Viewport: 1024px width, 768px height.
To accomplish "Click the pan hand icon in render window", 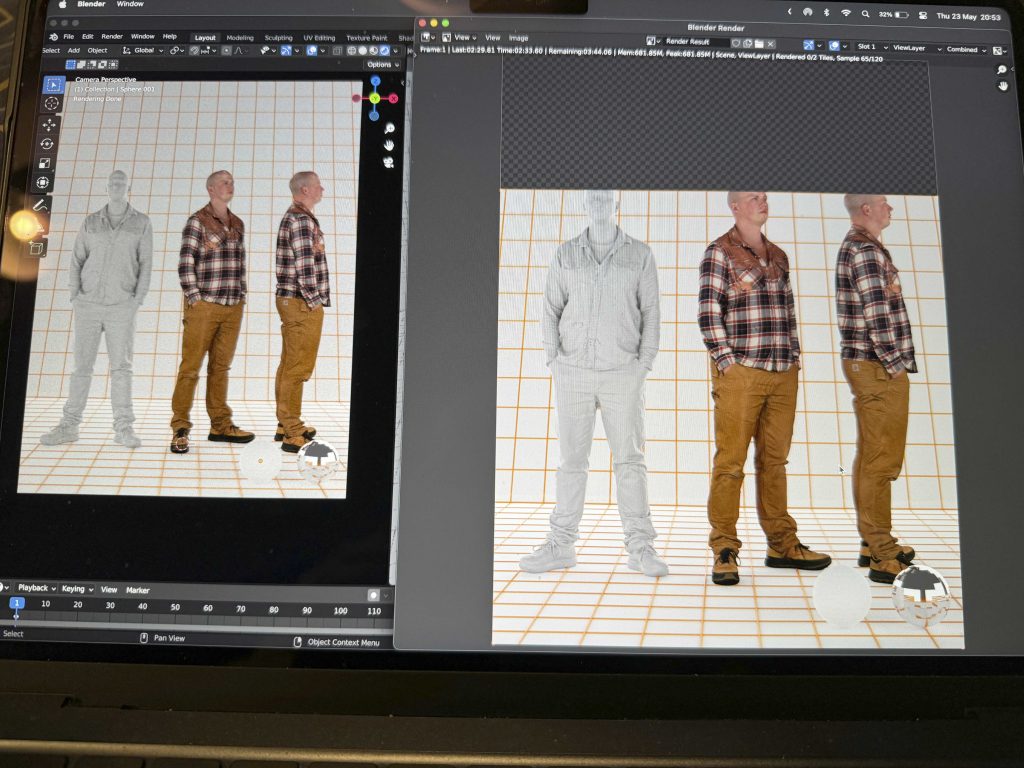I will point(1003,86).
